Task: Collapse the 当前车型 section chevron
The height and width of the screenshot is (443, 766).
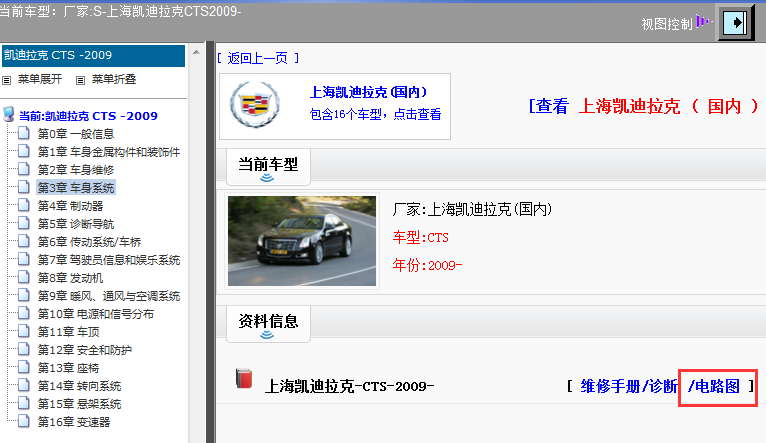Action: point(267,178)
